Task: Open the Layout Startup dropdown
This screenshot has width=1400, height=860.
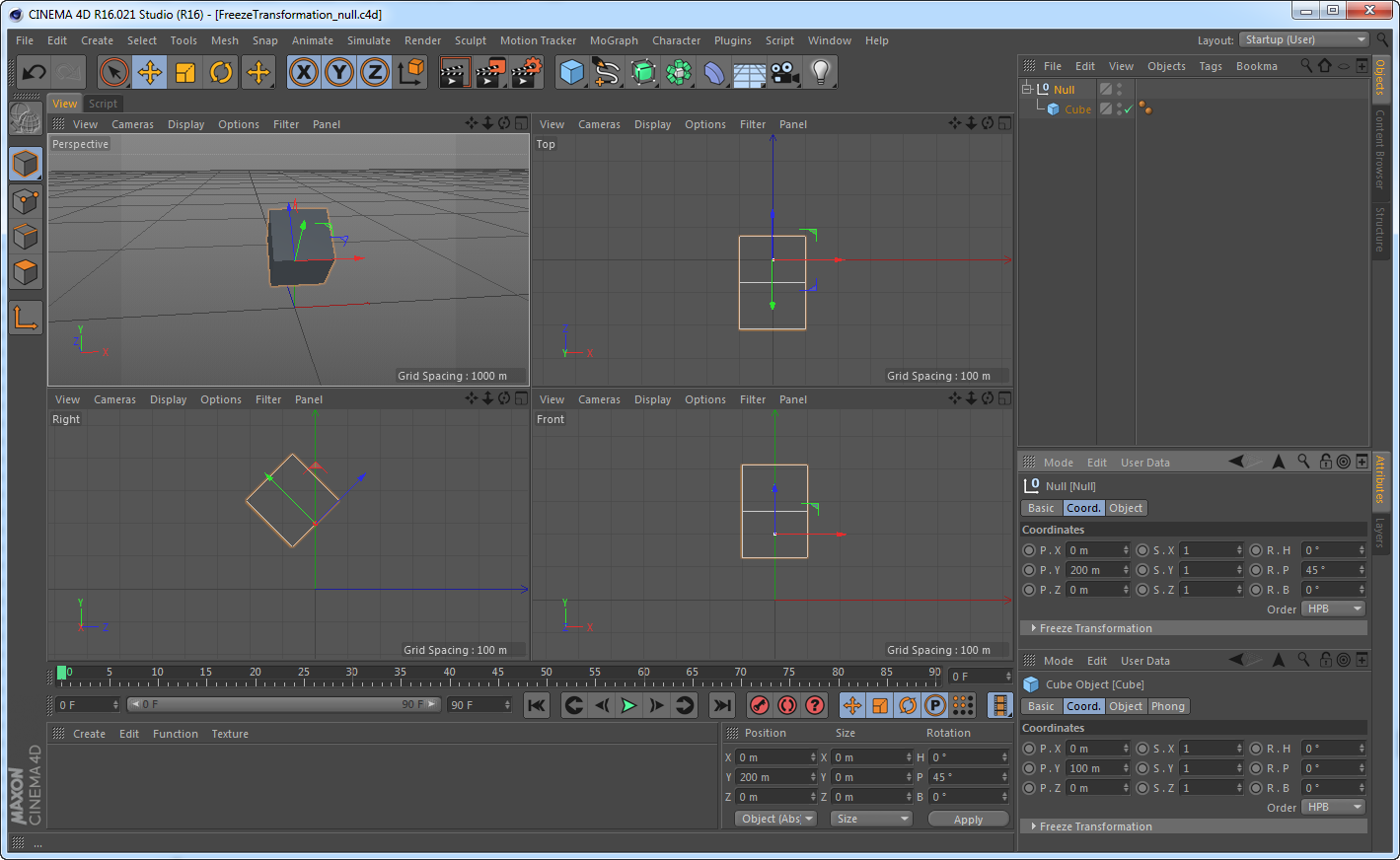Action: [x=1304, y=39]
